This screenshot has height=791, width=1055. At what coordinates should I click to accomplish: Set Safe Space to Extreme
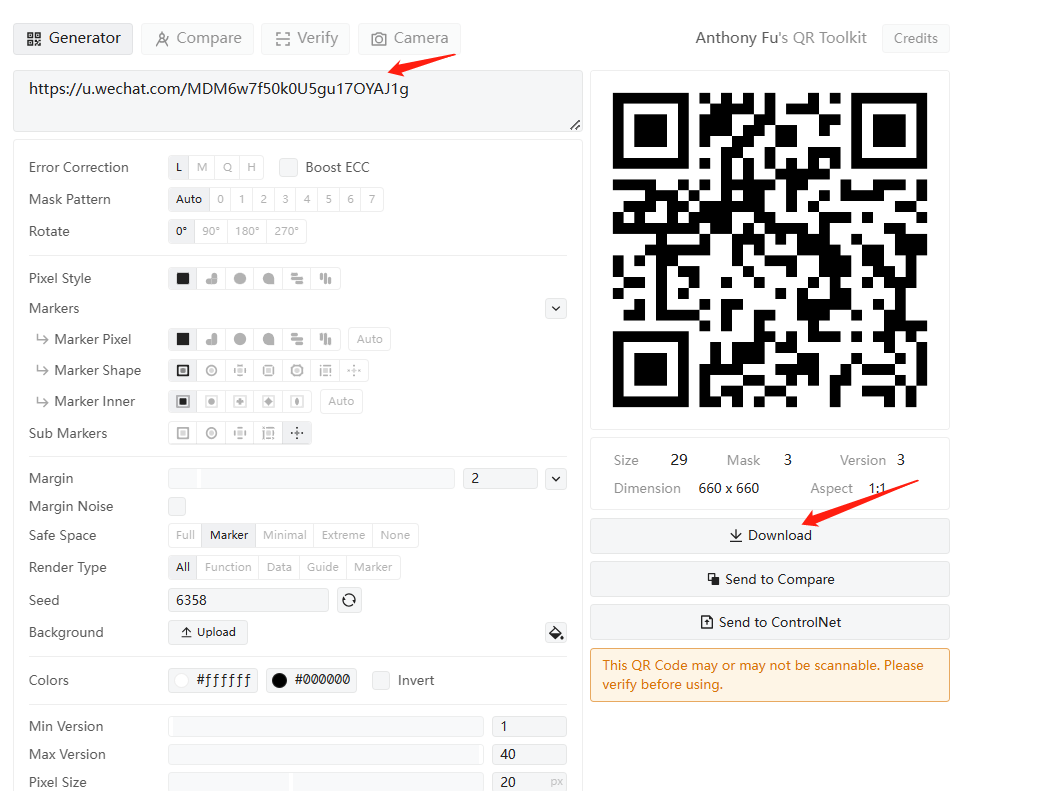point(343,535)
